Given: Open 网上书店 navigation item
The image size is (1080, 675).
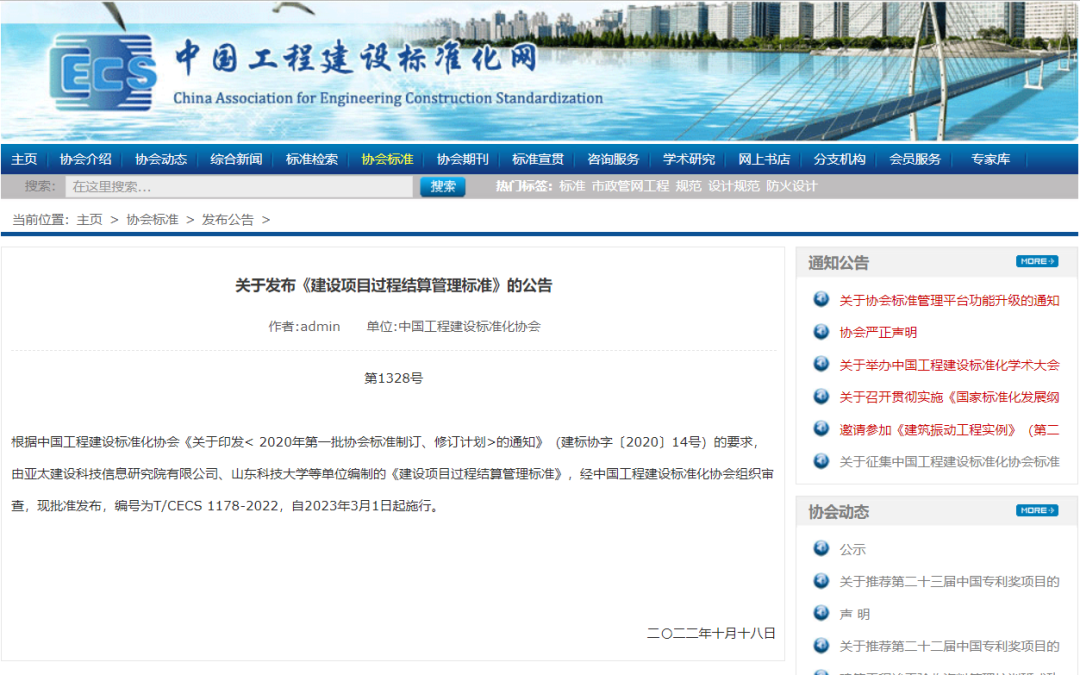Looking at the screenshot, I should click(764, 159).
